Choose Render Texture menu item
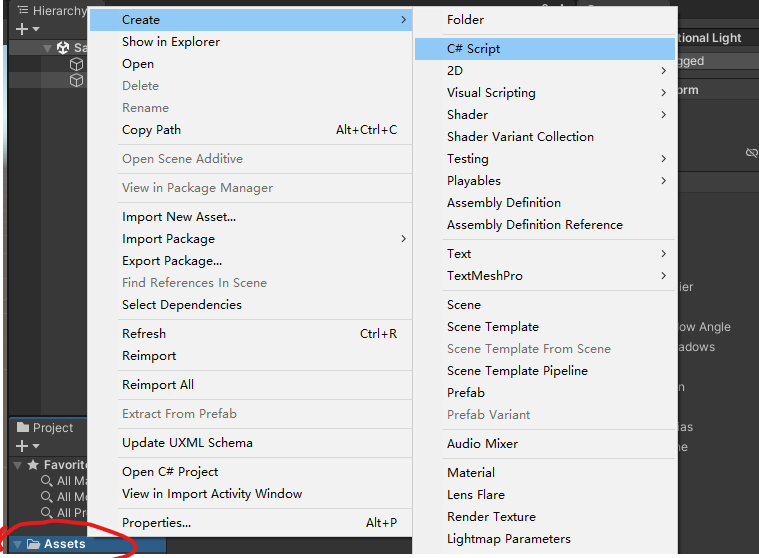The height and width of the screenshot is (558, 759). (x=545, y=517)
